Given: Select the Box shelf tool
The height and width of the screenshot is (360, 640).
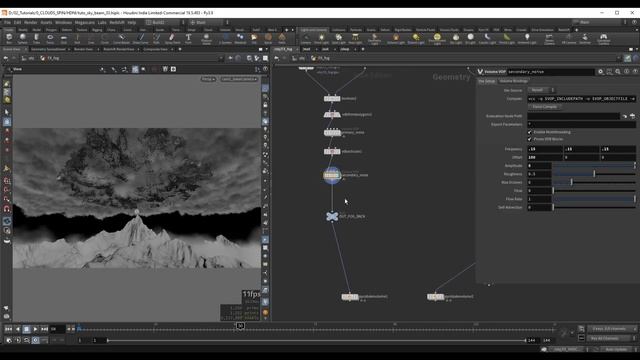Looking at the screenshot, I should point(9,38).
